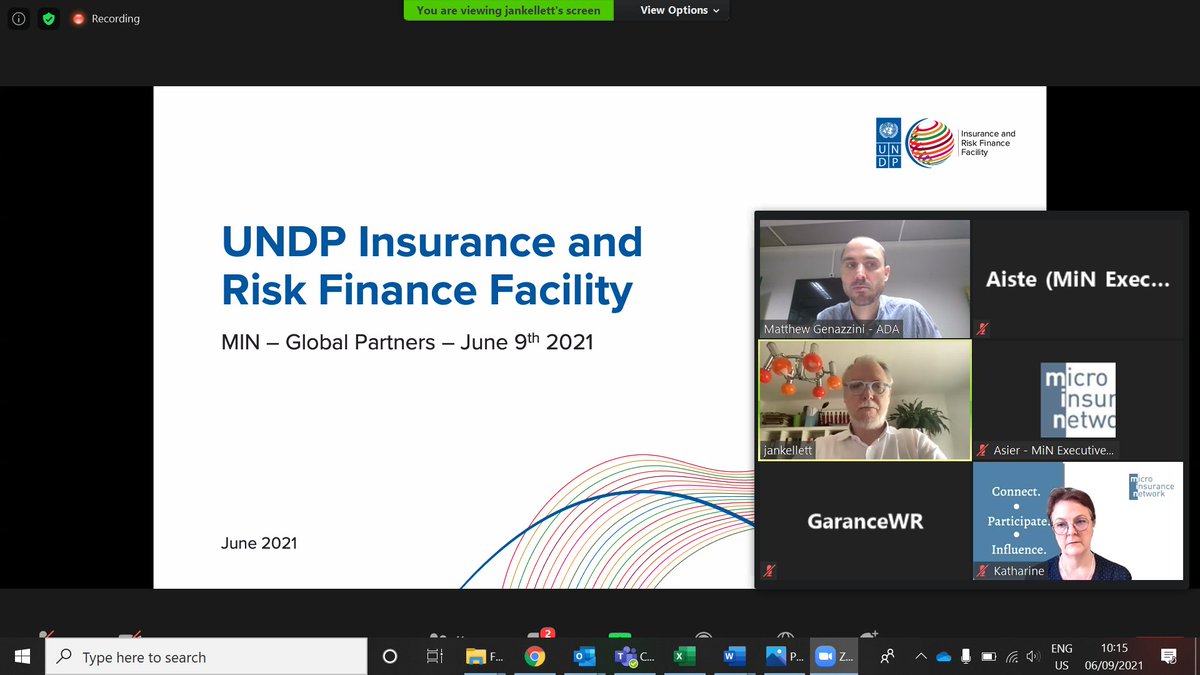Select the Asier MiN Executive tile
This screenshot has width=1200, height=675.
point(1078,400)
